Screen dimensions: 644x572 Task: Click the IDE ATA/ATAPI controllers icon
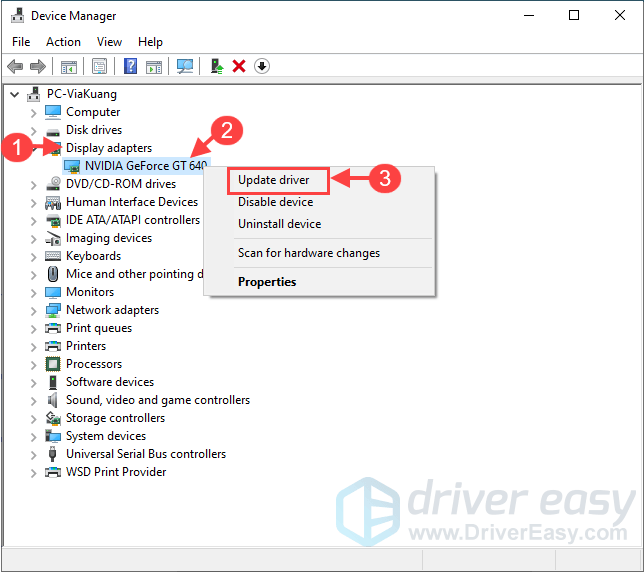pyautogui.click(x=53, y=221)
